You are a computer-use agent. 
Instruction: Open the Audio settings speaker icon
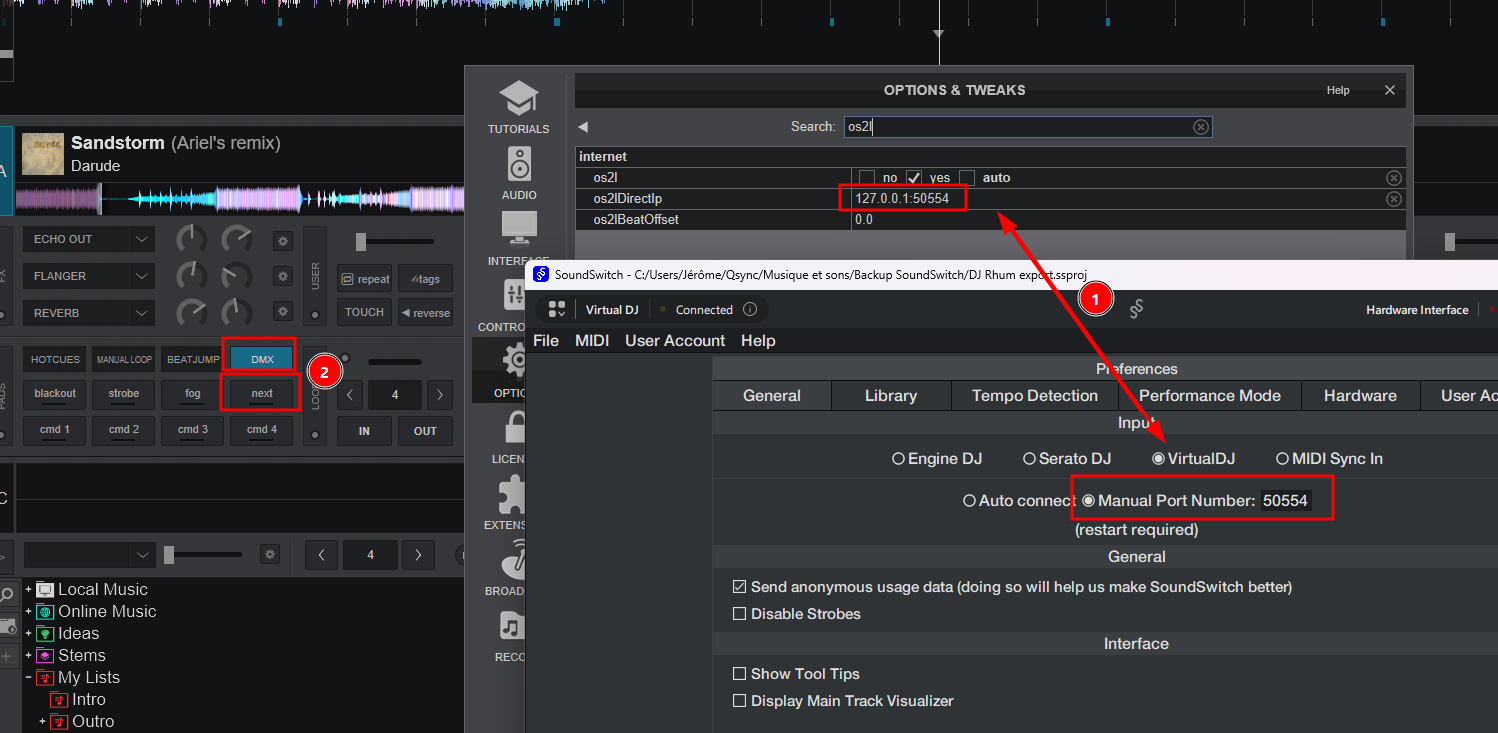(x=519, y=163)
